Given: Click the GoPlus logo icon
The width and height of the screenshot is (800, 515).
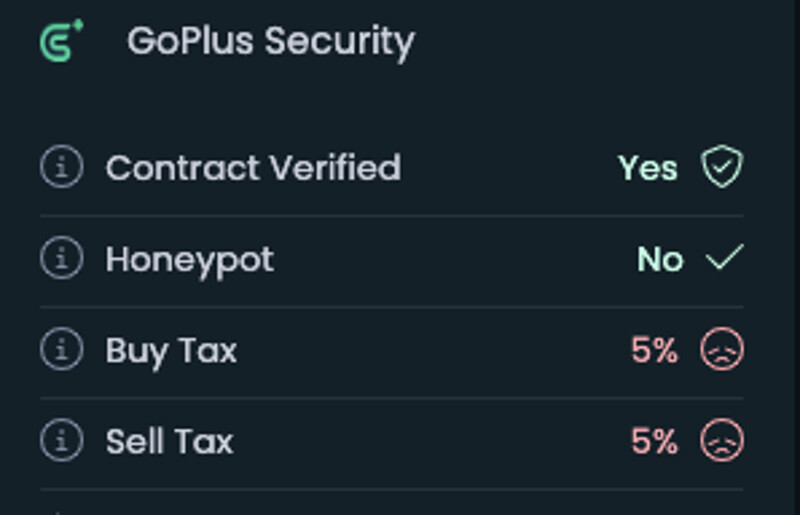Looking at the screenshot, I should pyautogui.click(x=60, y=41).
